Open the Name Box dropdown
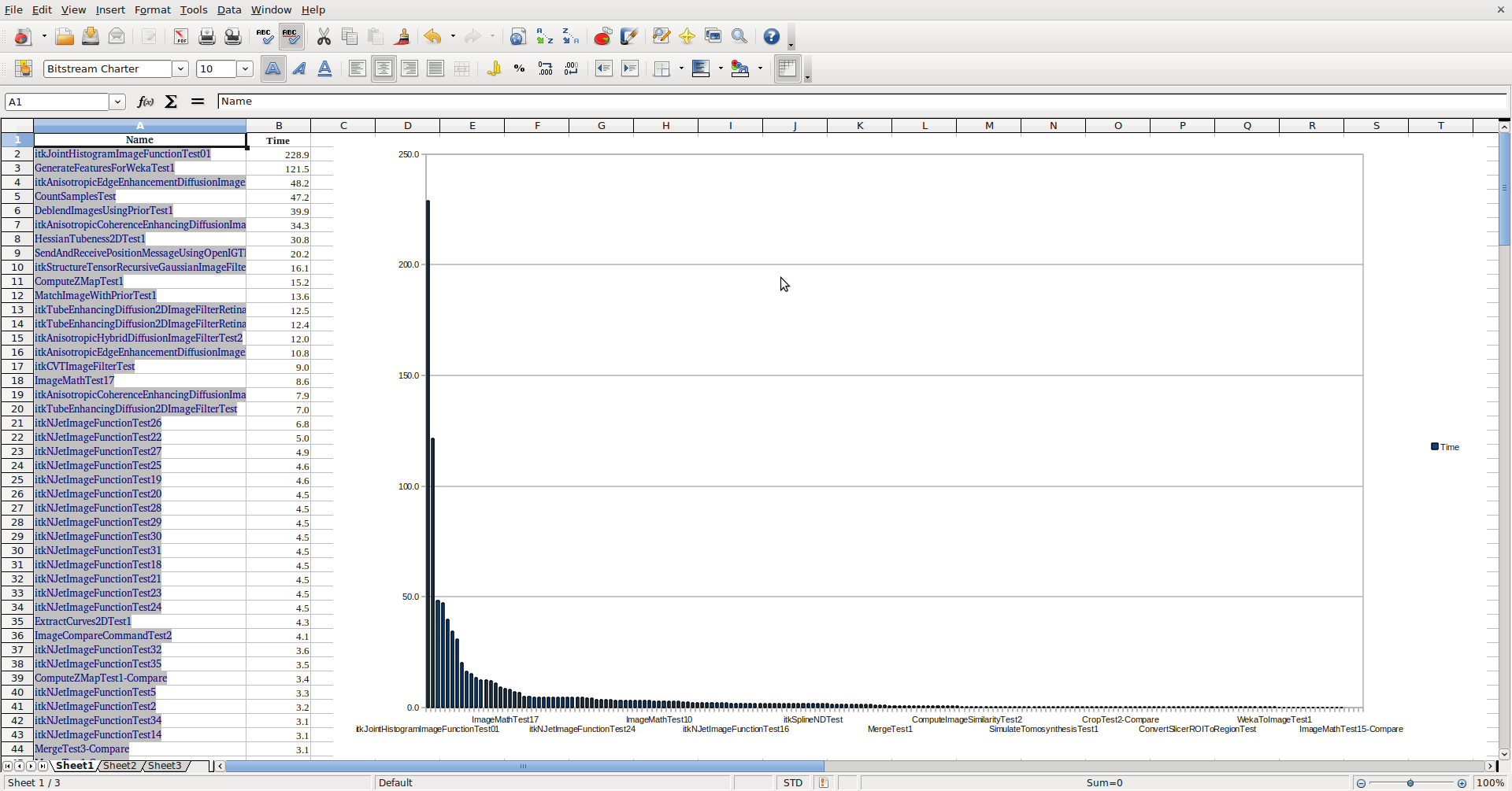This screenshot has height=791, width=1512. pyautogui.click(x=117, y=102)
